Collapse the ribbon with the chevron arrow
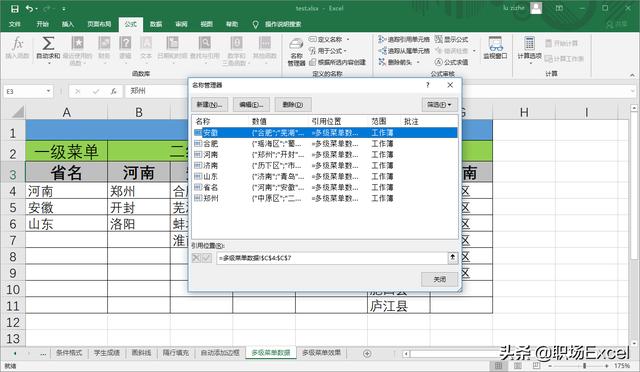 pyautogui.click(x=632, y=75)
